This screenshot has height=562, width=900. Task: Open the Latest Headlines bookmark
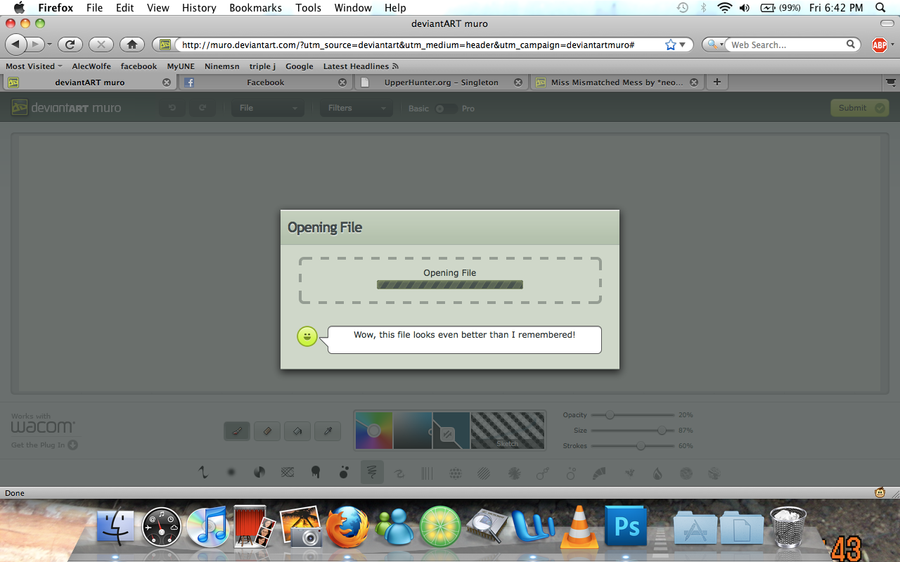tap(360, 66)
